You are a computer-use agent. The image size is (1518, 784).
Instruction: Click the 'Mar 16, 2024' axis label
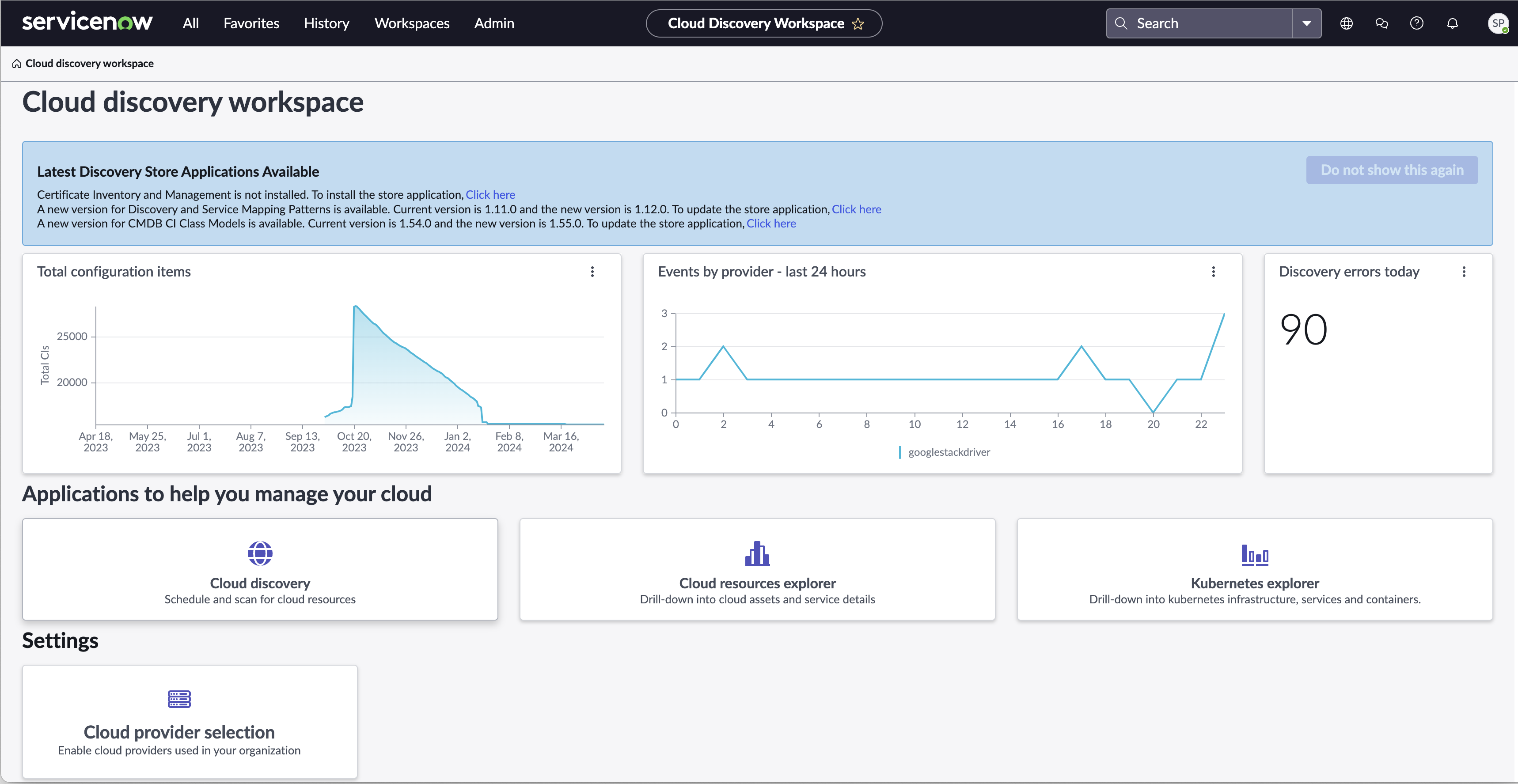(x=561, y=442)
